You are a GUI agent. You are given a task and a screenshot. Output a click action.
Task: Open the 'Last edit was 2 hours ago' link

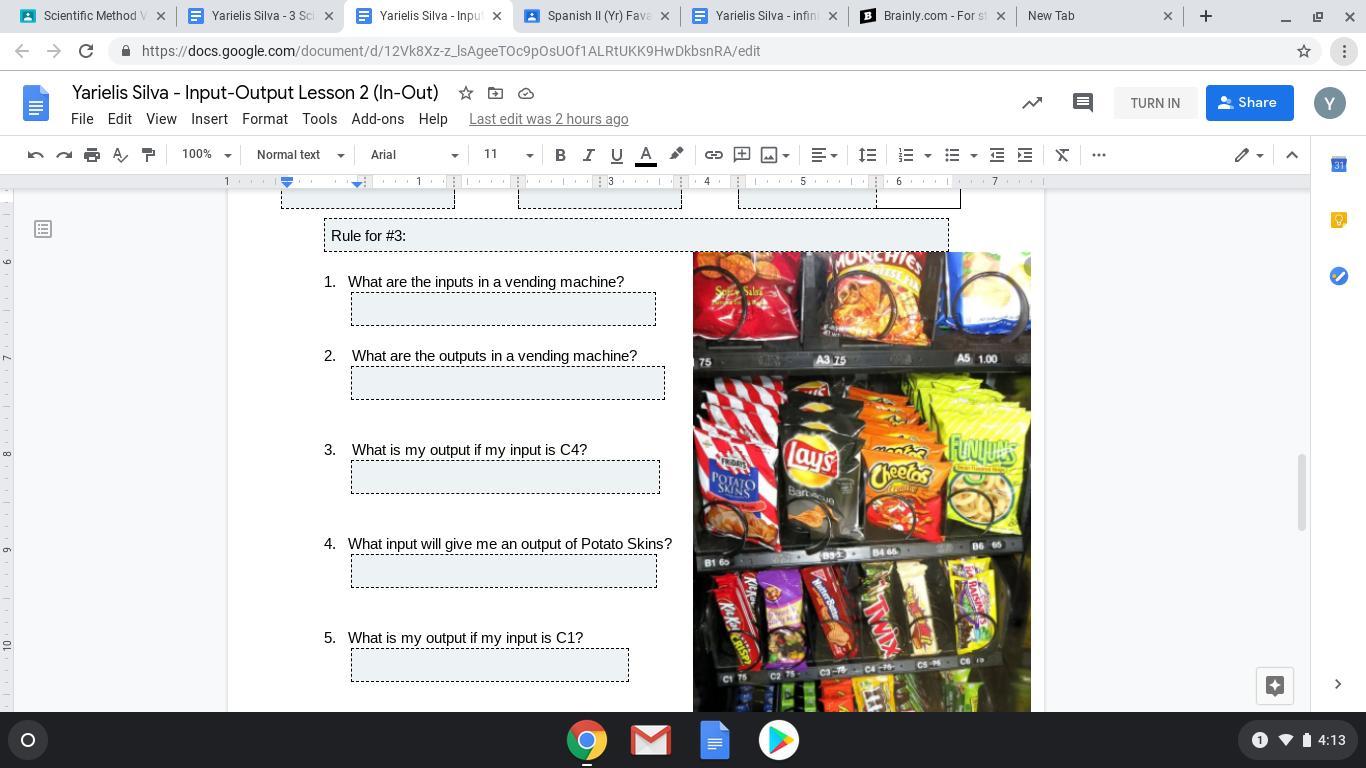click(549, 119)
